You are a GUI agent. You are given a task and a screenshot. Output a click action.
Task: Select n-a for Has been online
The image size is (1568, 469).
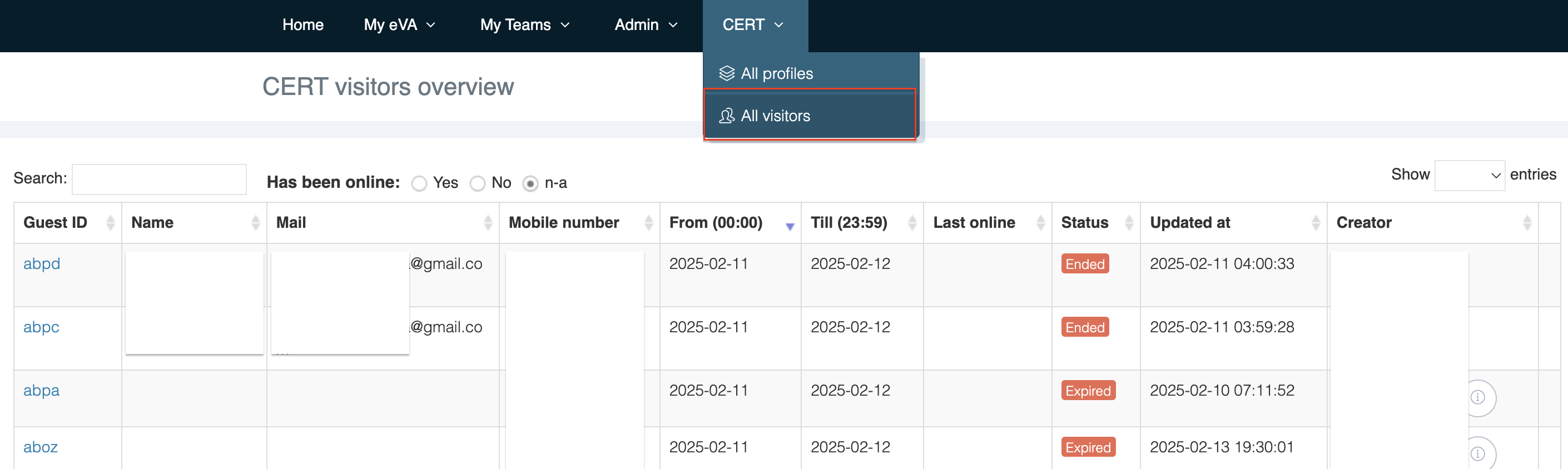[530, 183]
